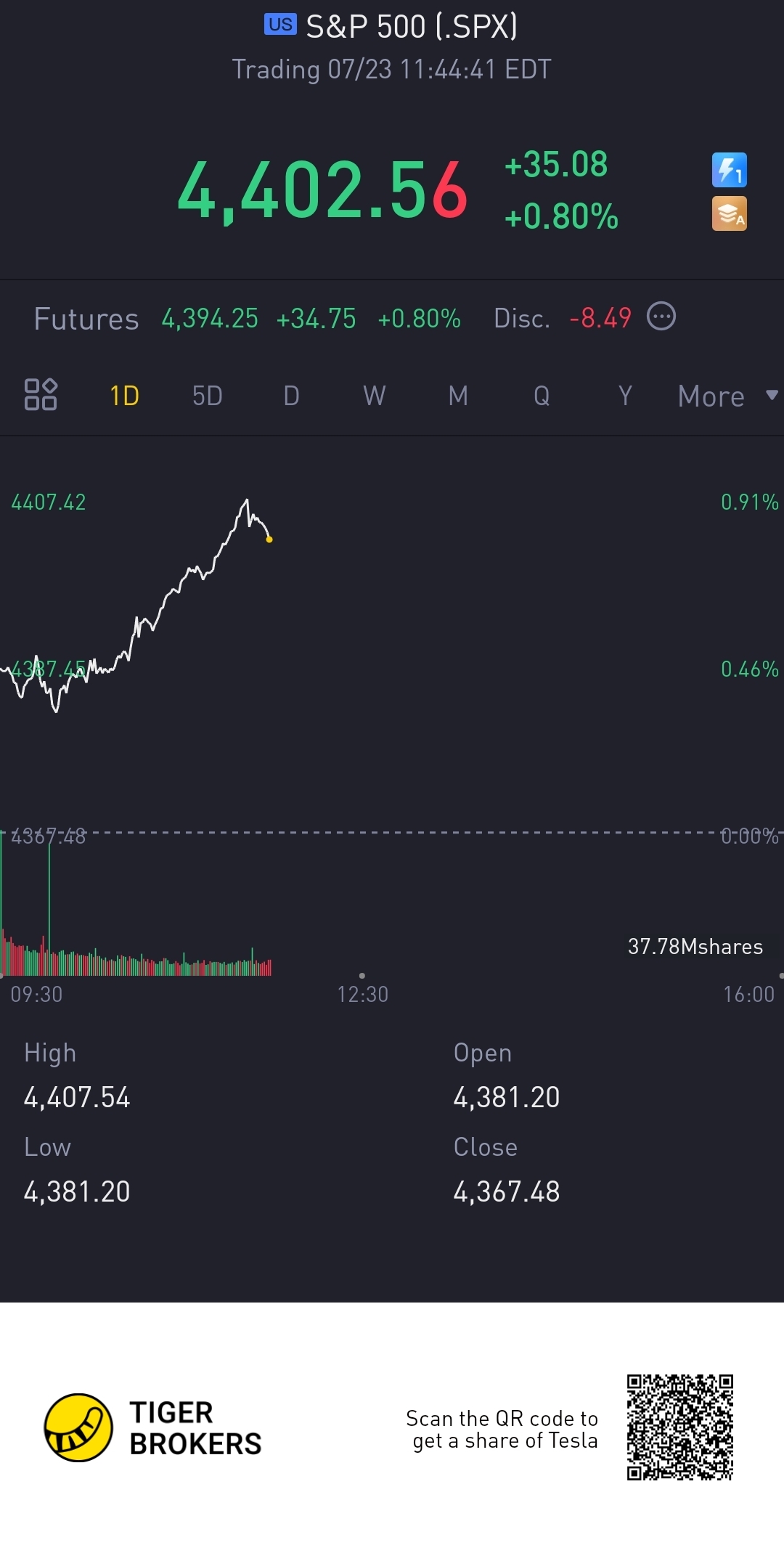Select the quarterly Q chart tab
Viewport: 784px width, 1553px height.
[x=542, y=396]
